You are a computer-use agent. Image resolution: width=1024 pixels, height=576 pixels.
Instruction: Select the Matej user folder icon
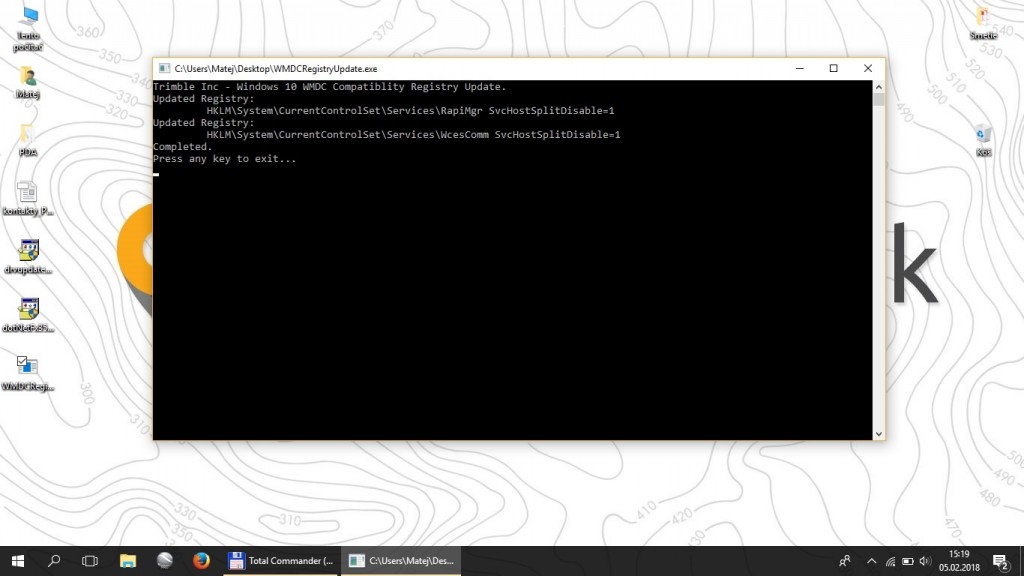[28, 82]
